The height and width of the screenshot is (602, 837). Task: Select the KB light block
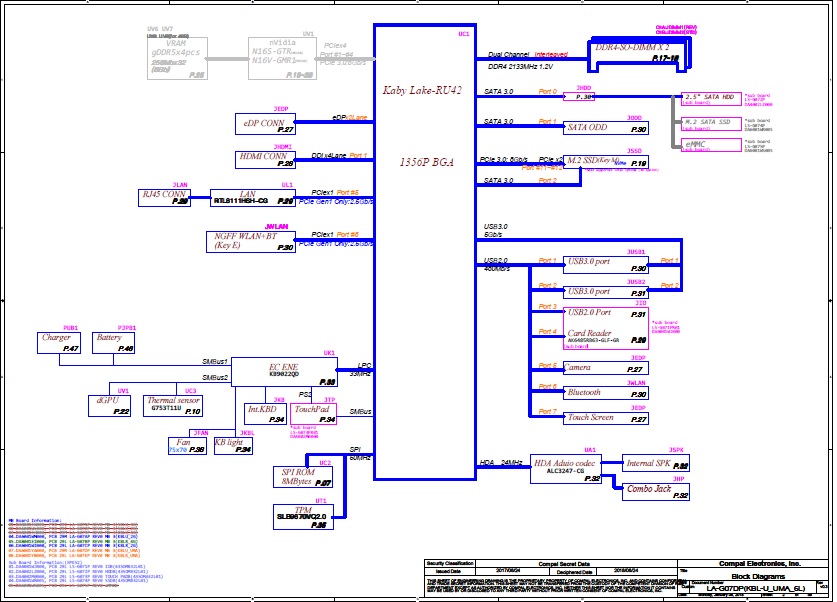pyautogui.click(x=233, y=446)
